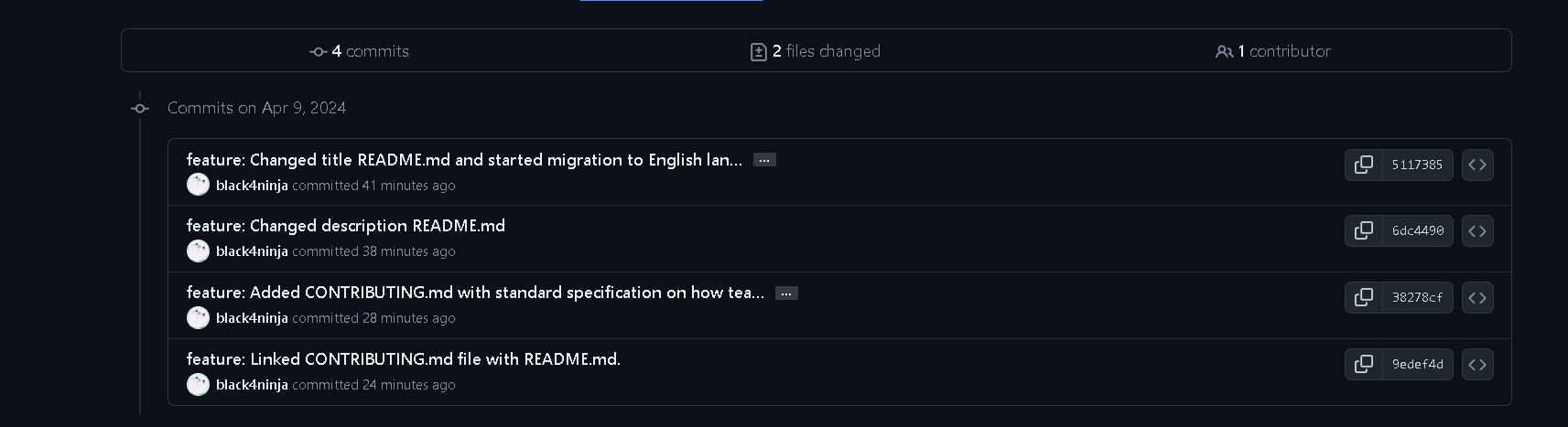Copy full SHA for commit 6dc4490
Viewport: 1568px width, 427px height.
coord(1363,230)
